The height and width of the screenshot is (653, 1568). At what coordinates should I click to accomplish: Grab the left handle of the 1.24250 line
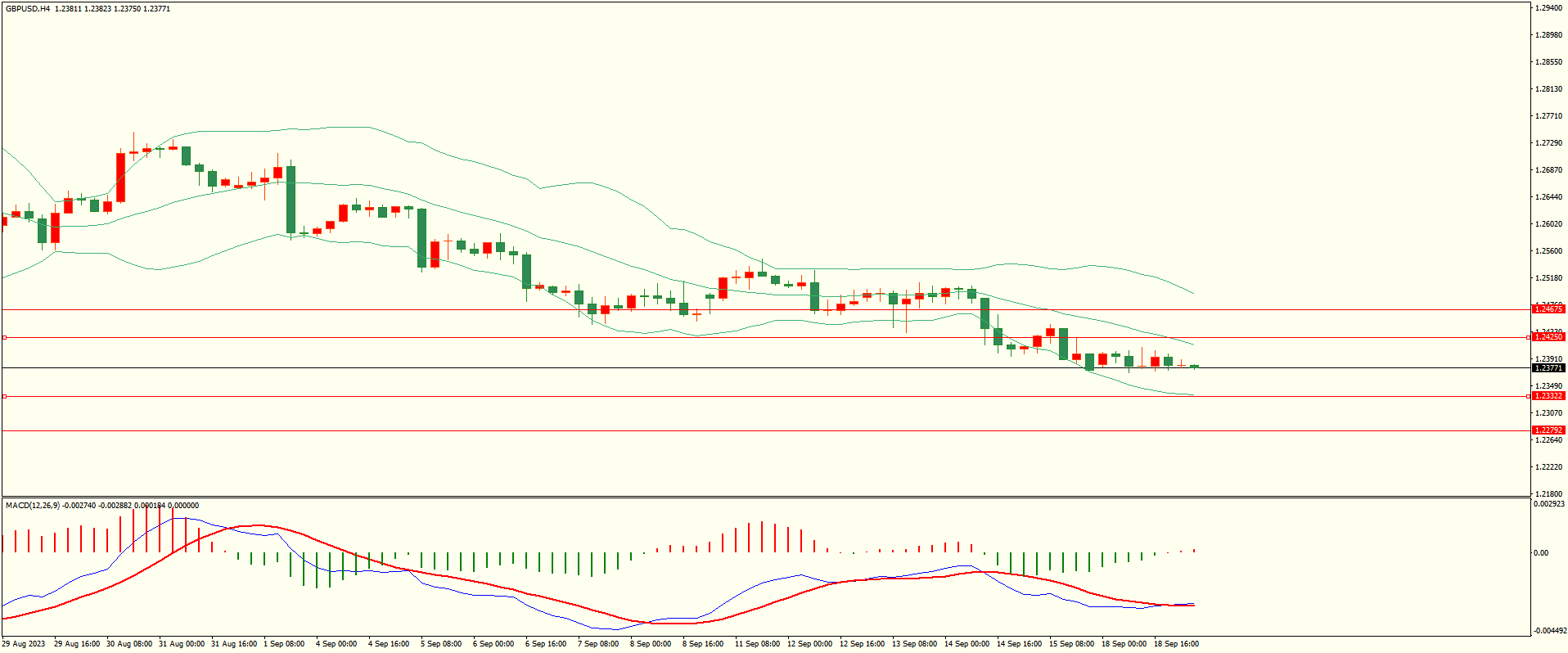click(x=4, y=337)
